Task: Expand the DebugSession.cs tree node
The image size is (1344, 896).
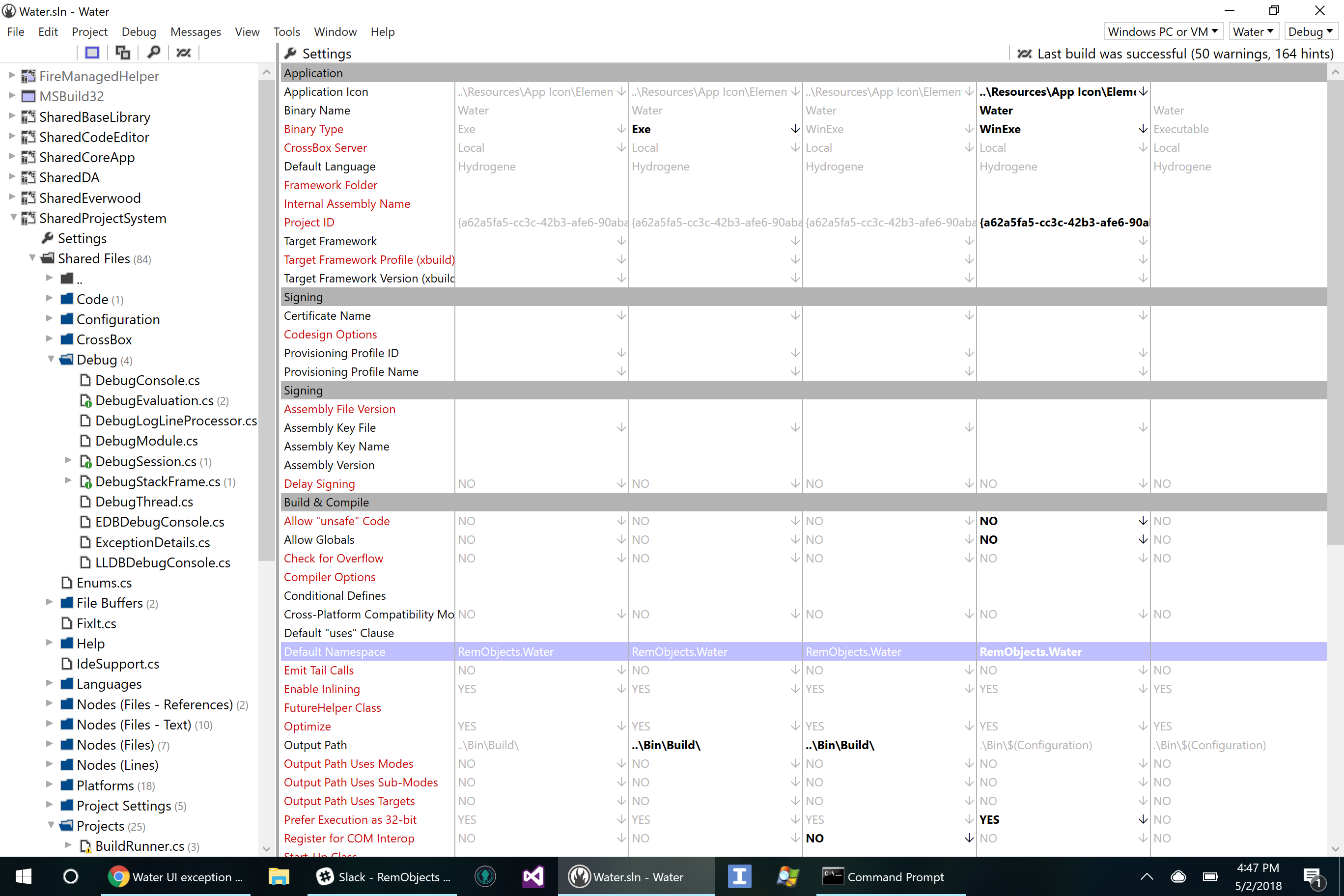Action: (68, 460)
